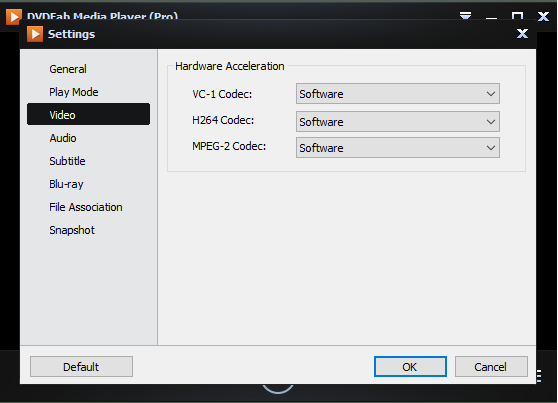Screen dimensions: 558x403
Task: Open the Blu-ray settings page
Action: click(x=66, y=184)
